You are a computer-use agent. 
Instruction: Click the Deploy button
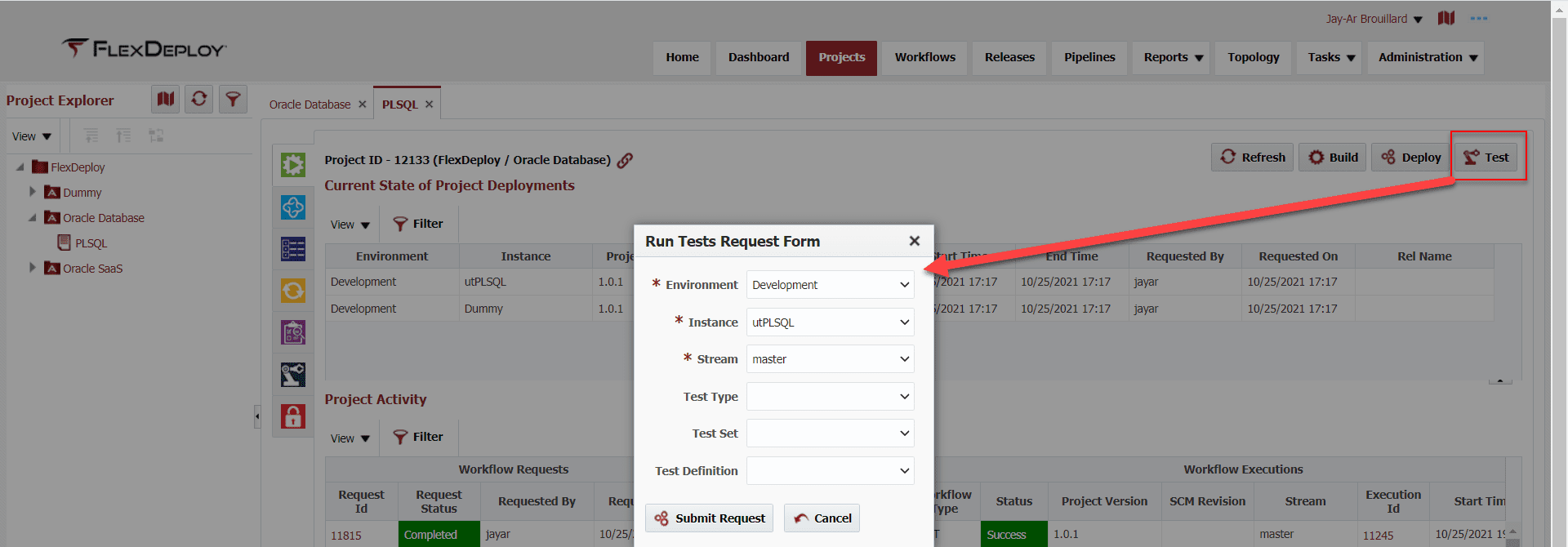[1410, 157]
